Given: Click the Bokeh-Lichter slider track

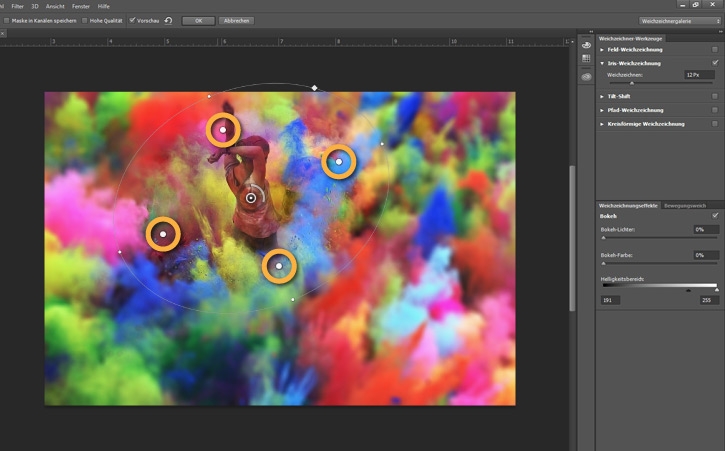Looking at the screenshot, I should click(x=660, y=237).
